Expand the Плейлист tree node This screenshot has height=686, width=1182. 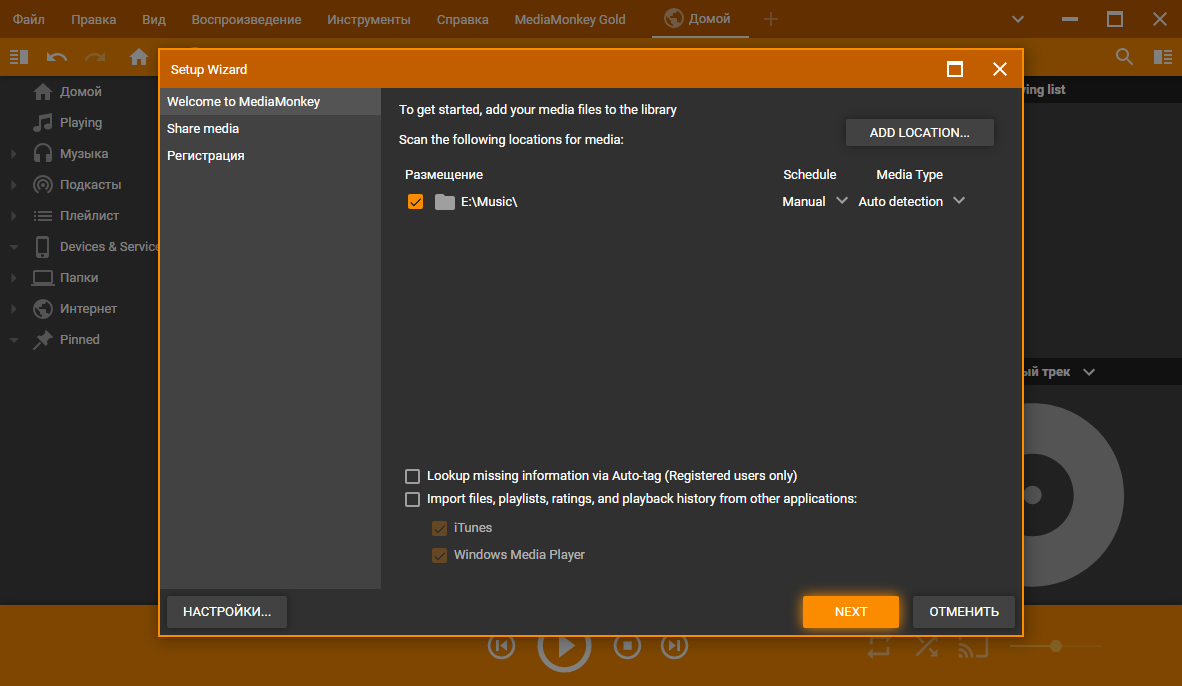[x=14, y=216]
